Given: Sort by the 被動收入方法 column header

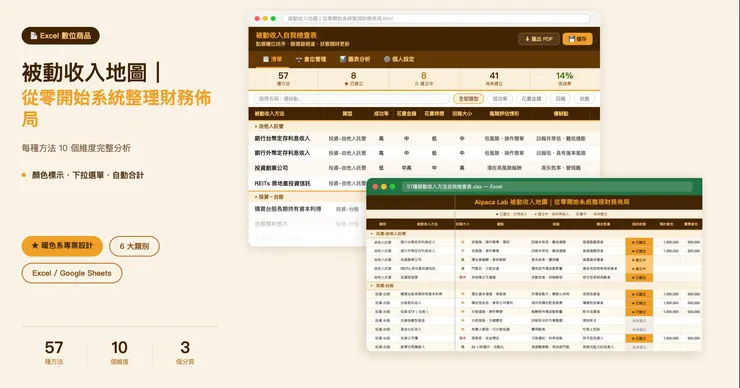Looking at the screenshot, I should click(269, 114).
